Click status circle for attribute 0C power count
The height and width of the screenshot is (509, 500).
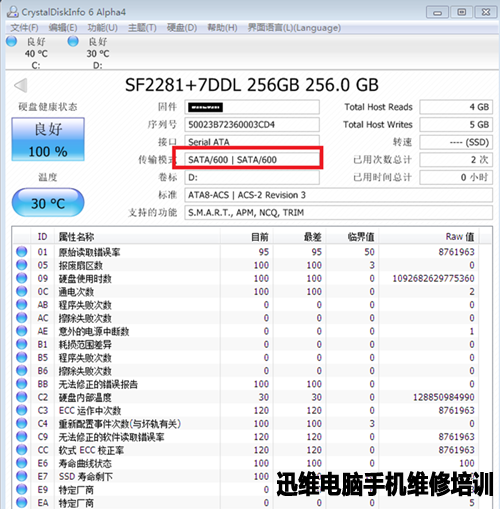coord(22,291)
